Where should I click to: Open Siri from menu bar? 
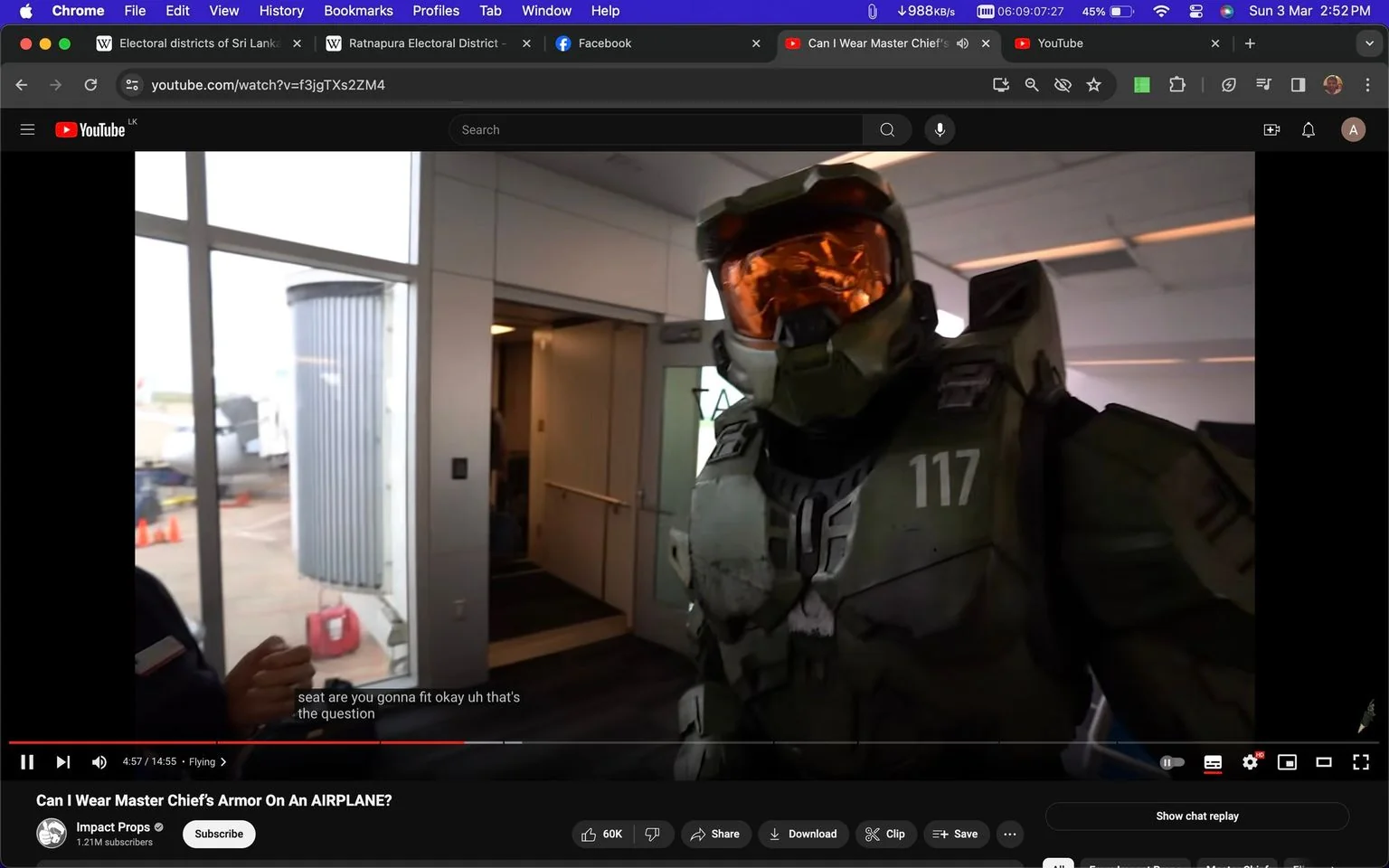pos(1227,11)
